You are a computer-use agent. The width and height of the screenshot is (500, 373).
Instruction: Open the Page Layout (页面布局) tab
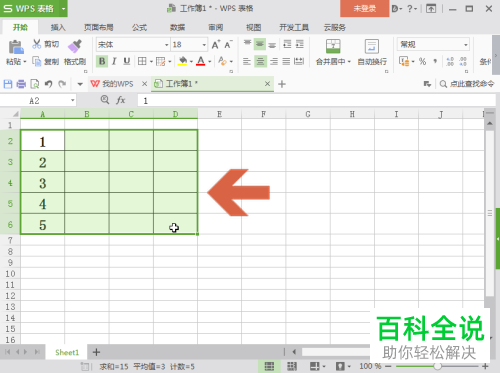pos(99,27)
